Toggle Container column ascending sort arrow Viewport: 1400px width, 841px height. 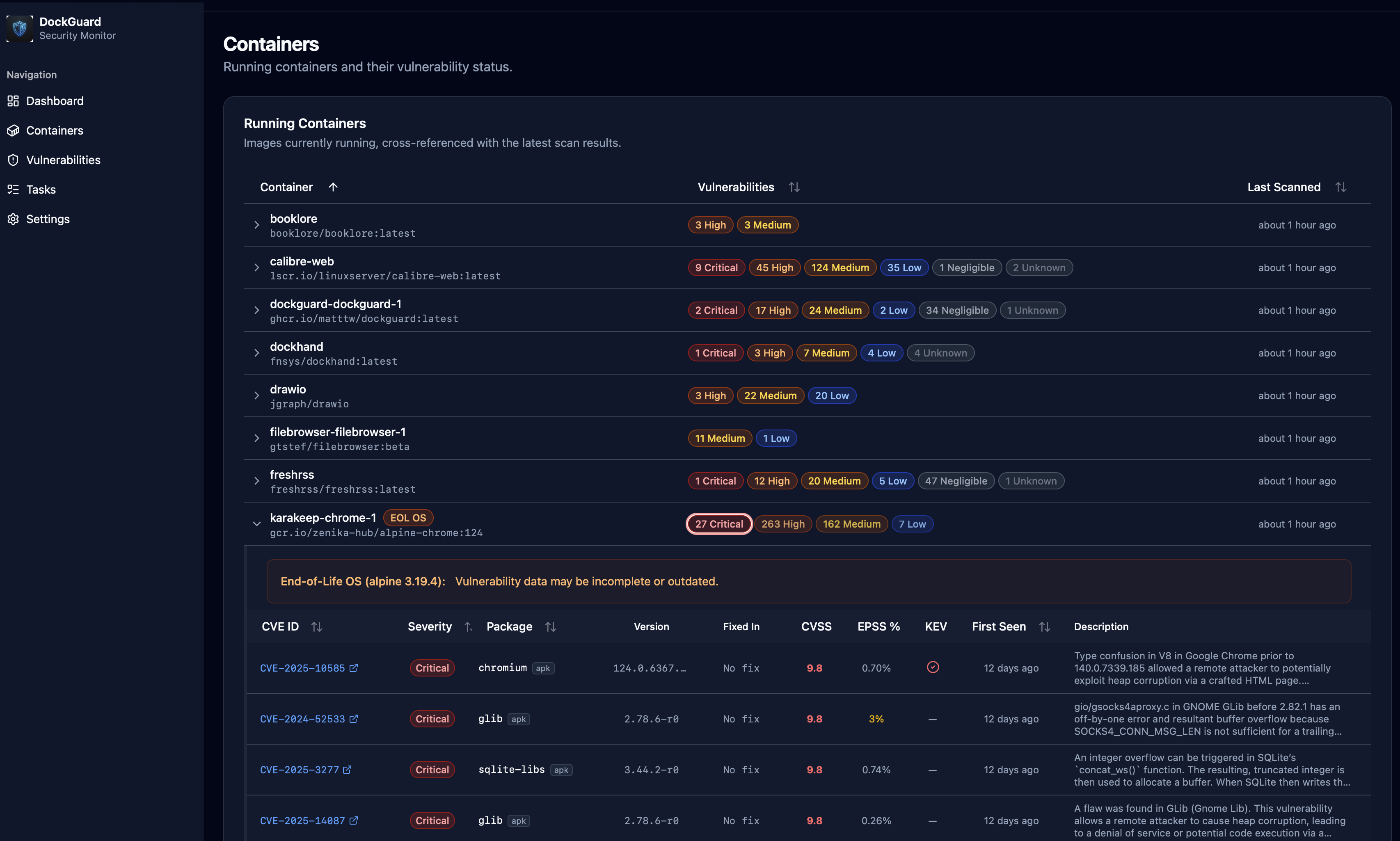click(x=333, y=187)
